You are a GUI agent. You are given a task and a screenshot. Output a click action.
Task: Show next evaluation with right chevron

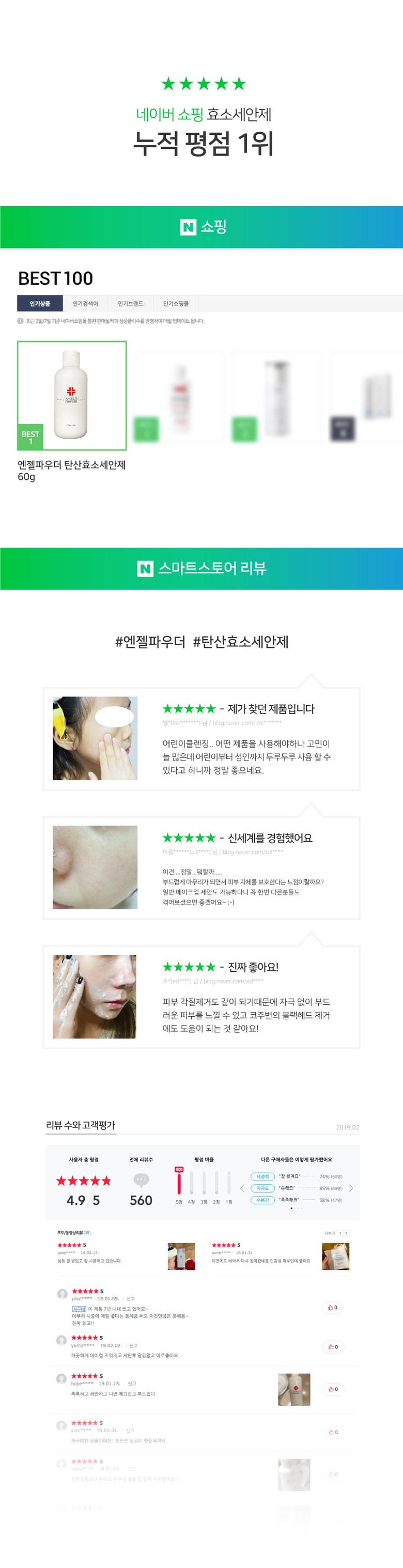pos(351,1188)
